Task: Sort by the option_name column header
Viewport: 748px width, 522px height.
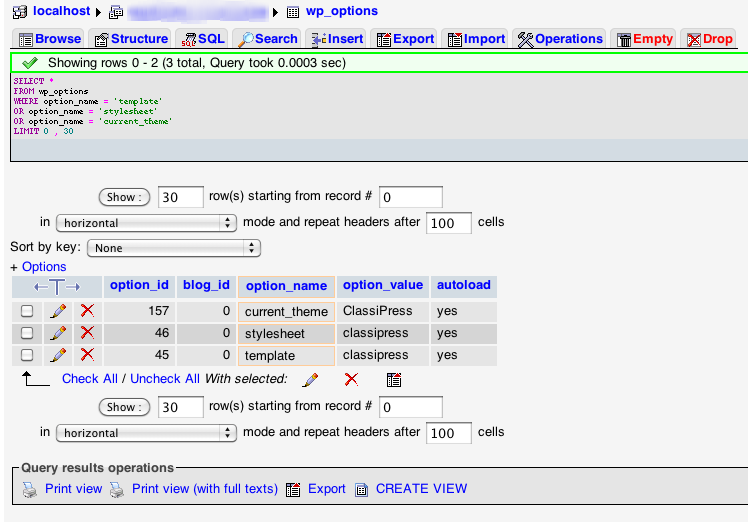Action: click(286, 286)
